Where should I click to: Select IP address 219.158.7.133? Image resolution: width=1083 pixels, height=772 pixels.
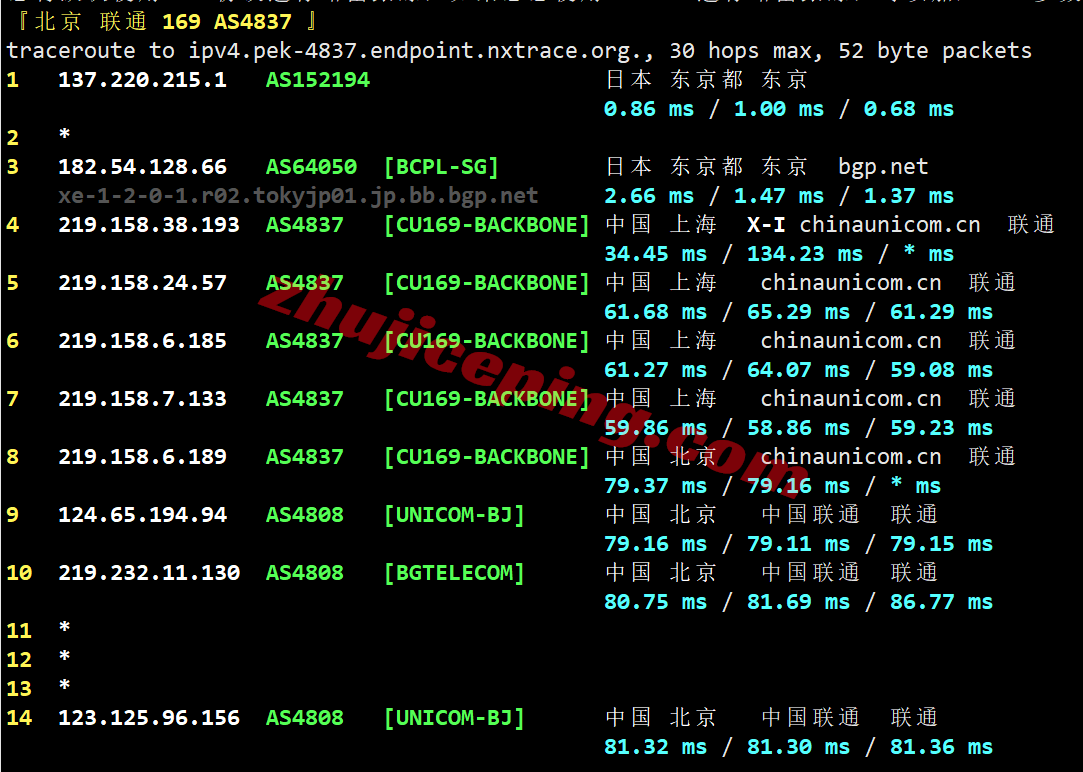142,399
